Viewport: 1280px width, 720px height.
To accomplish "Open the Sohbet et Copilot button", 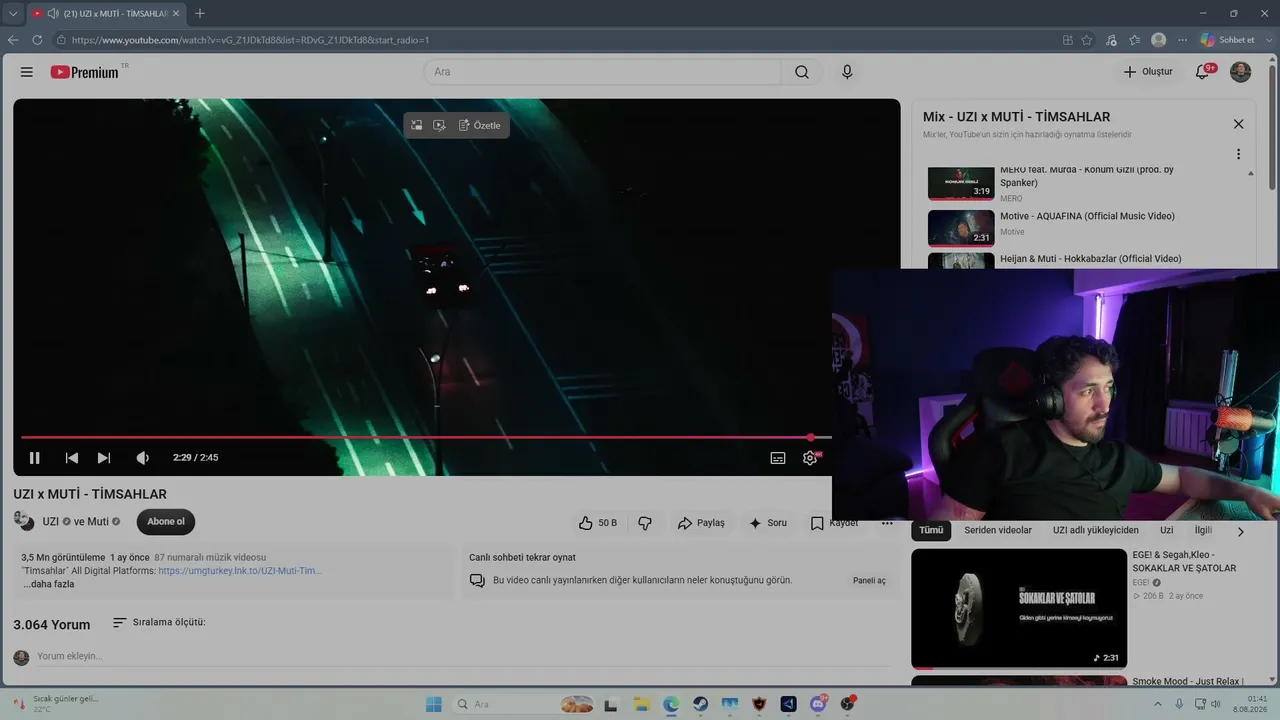I will coord(1227,40).
